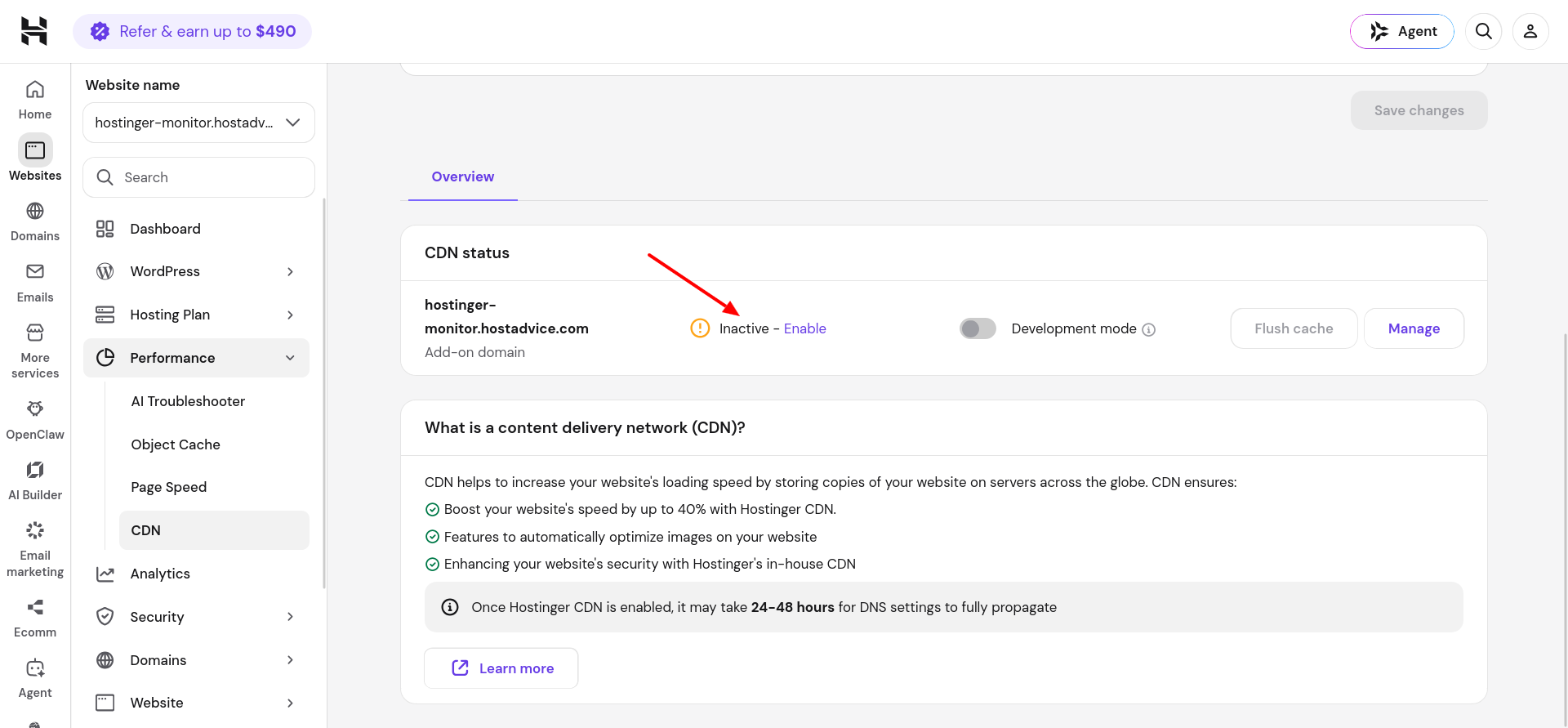Click the DNS propagation info icon
The image size is (1568, 728).
450,607
